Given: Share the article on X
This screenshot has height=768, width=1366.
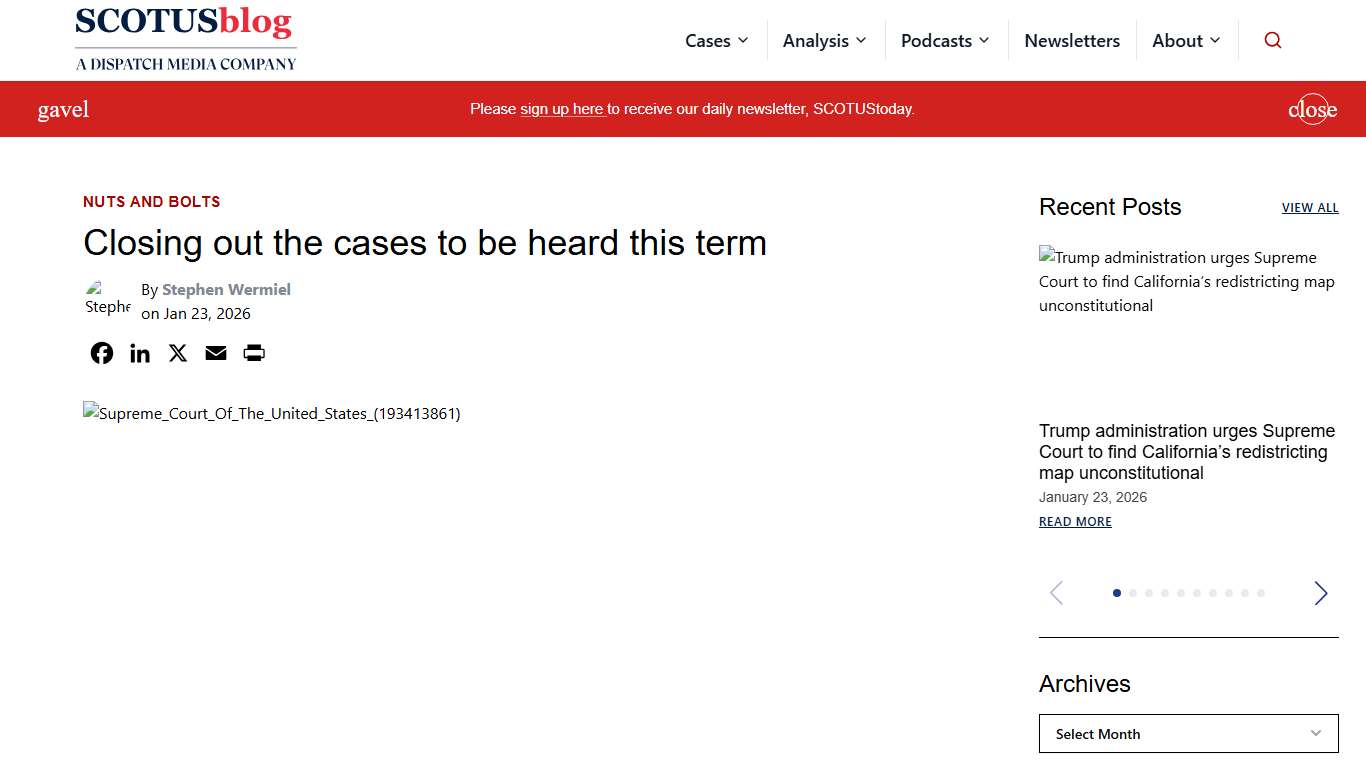Looking at the screenshot, I should pos(177,352).
